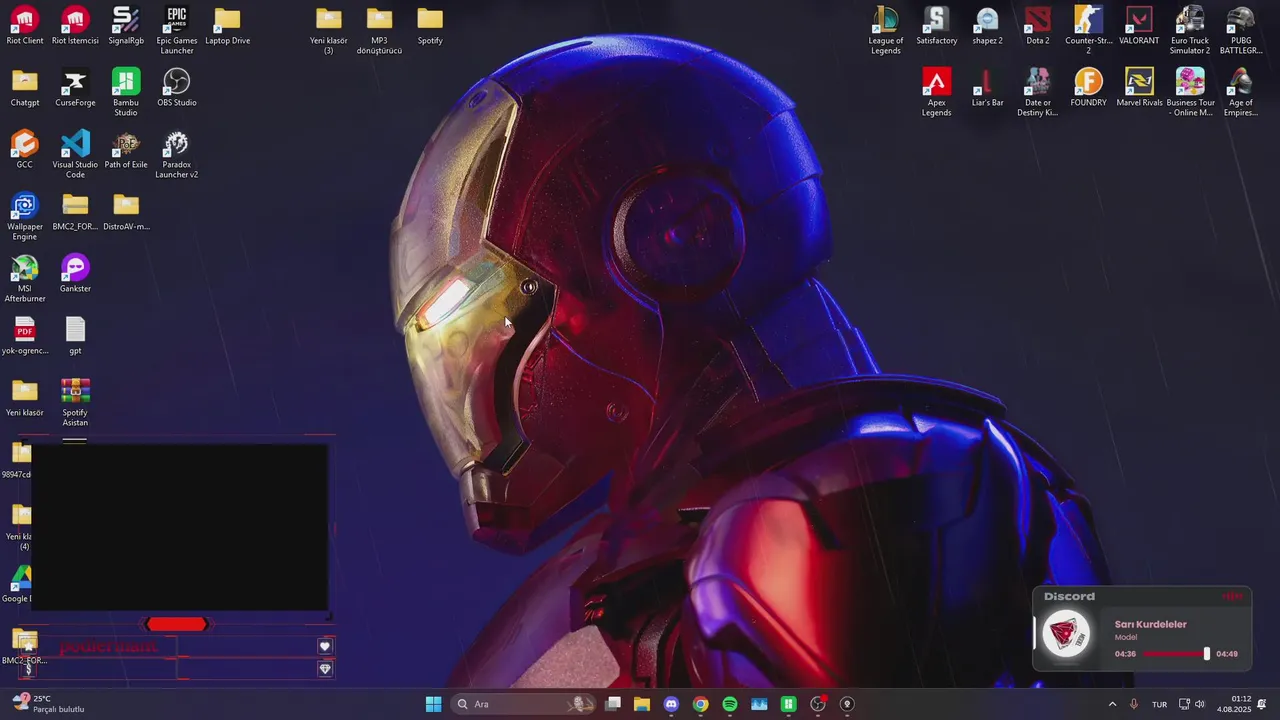Open the volume control in tray
Screen dimensions: 1280x720
[x=1200, y=704]
